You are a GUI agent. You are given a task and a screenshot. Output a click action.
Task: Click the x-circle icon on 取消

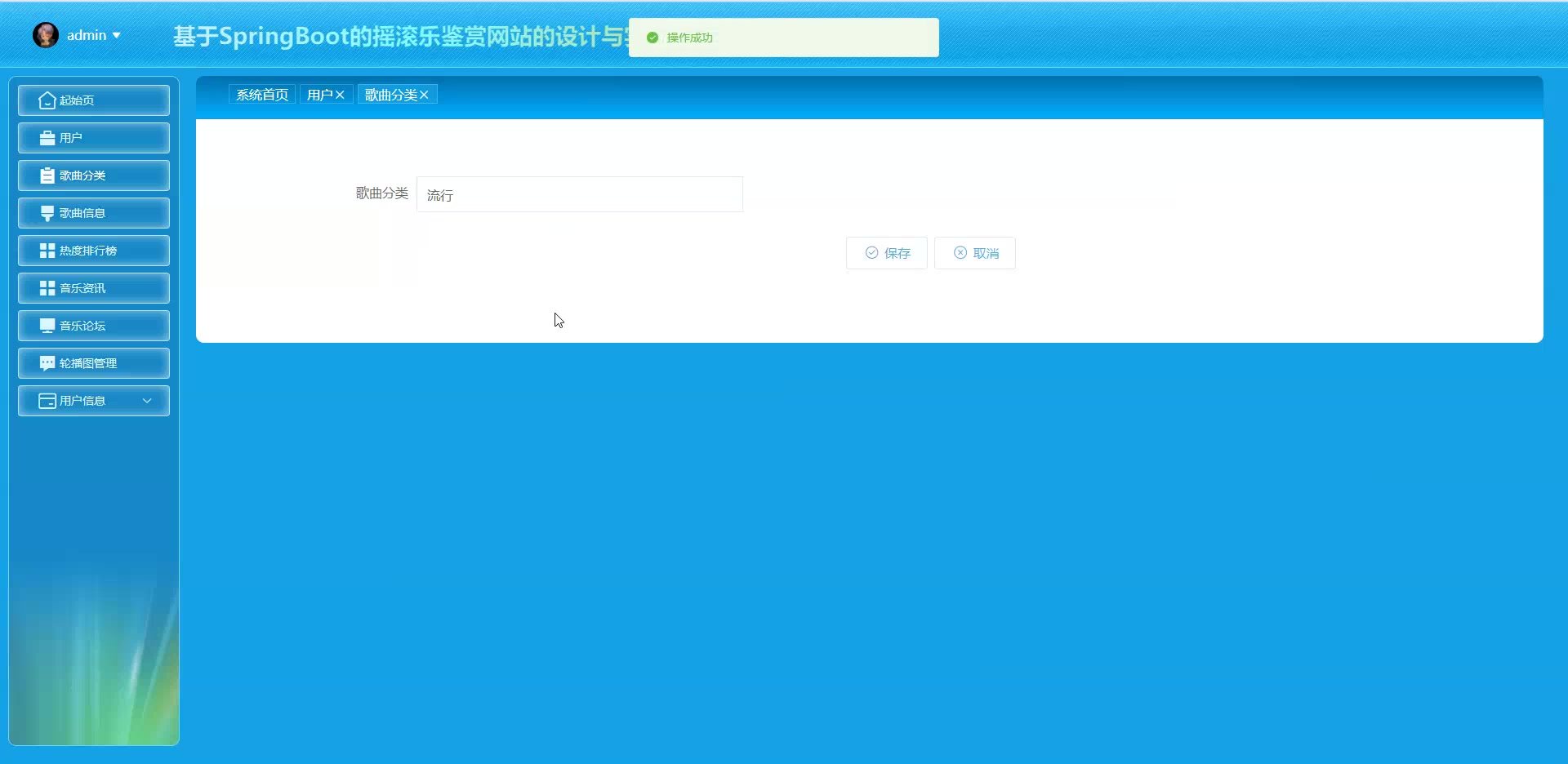960,253
